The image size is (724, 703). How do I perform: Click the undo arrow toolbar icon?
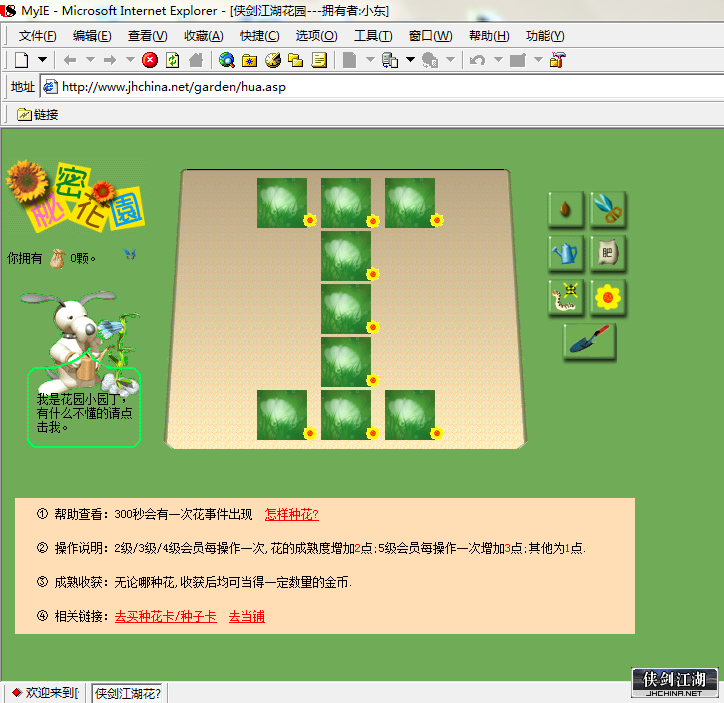(477, 60)
